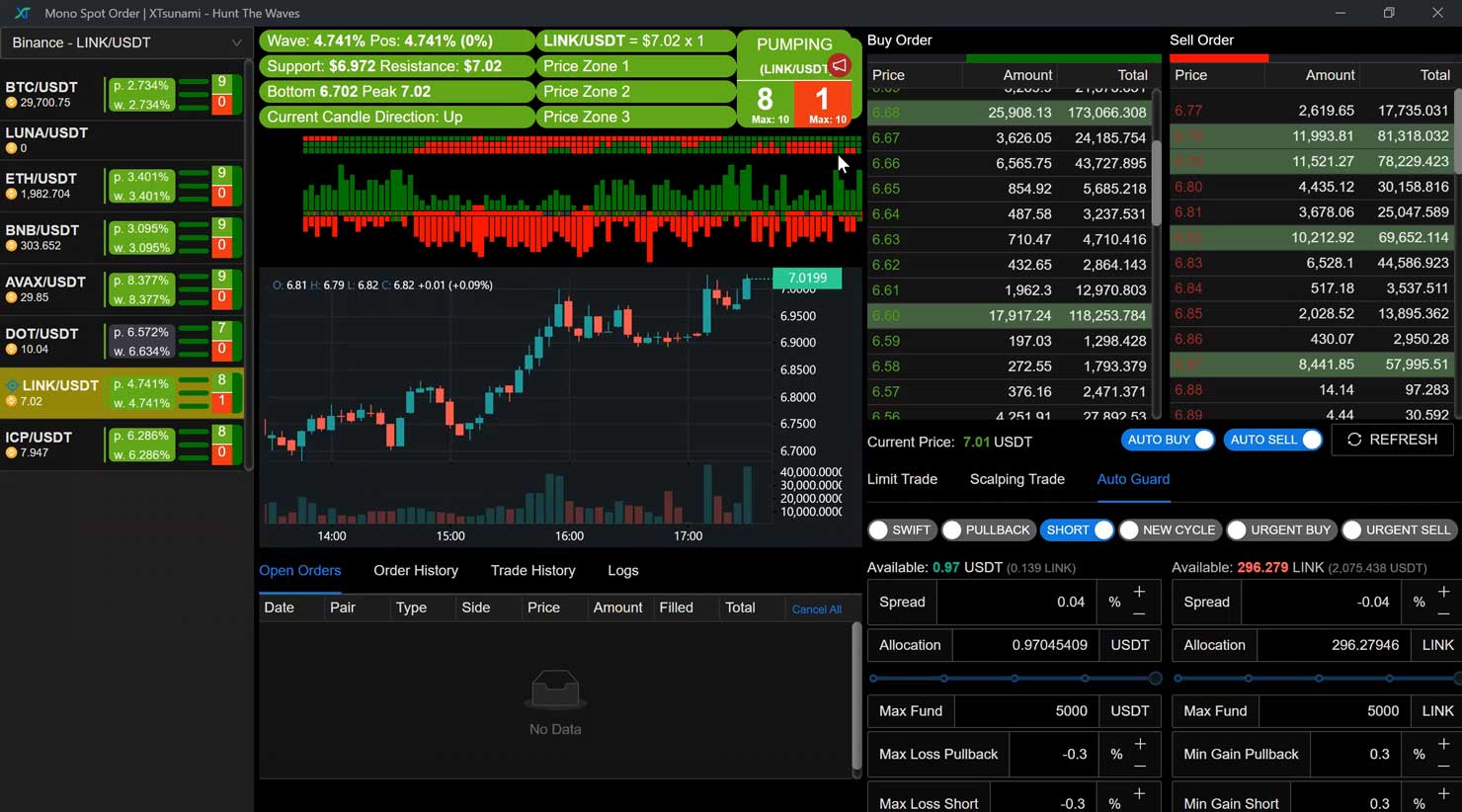Toggle the AUTO BUY switch
This screenshot has width=1462, height=812.
(1168, 440)
